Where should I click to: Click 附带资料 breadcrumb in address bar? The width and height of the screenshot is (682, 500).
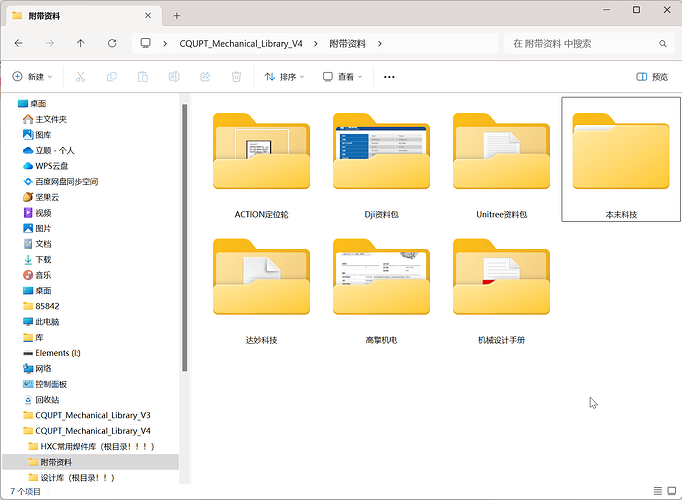pyautogui.click(x=348, y=43)
